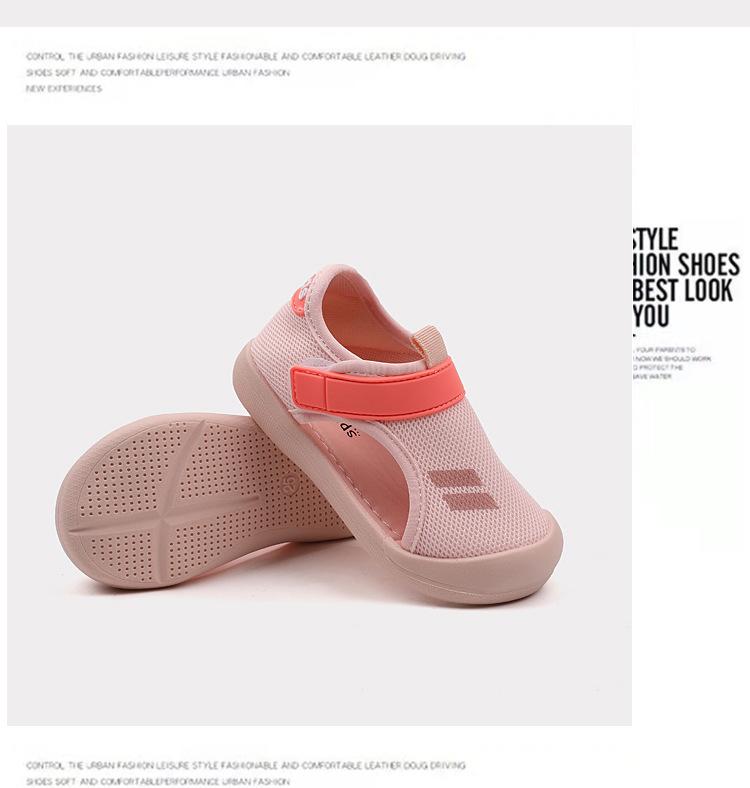This screenshot has width=750, height=788.
Task: Click the 'ION SHOES' heading text
Action: coord(686,265)
